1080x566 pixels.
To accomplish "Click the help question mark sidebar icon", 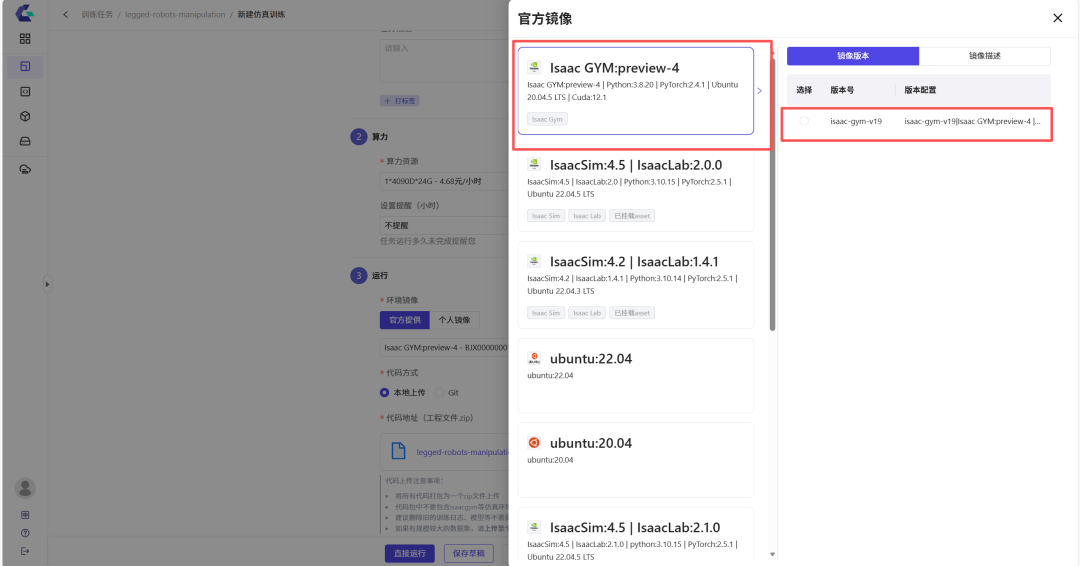I will click(x=25, y=533).
